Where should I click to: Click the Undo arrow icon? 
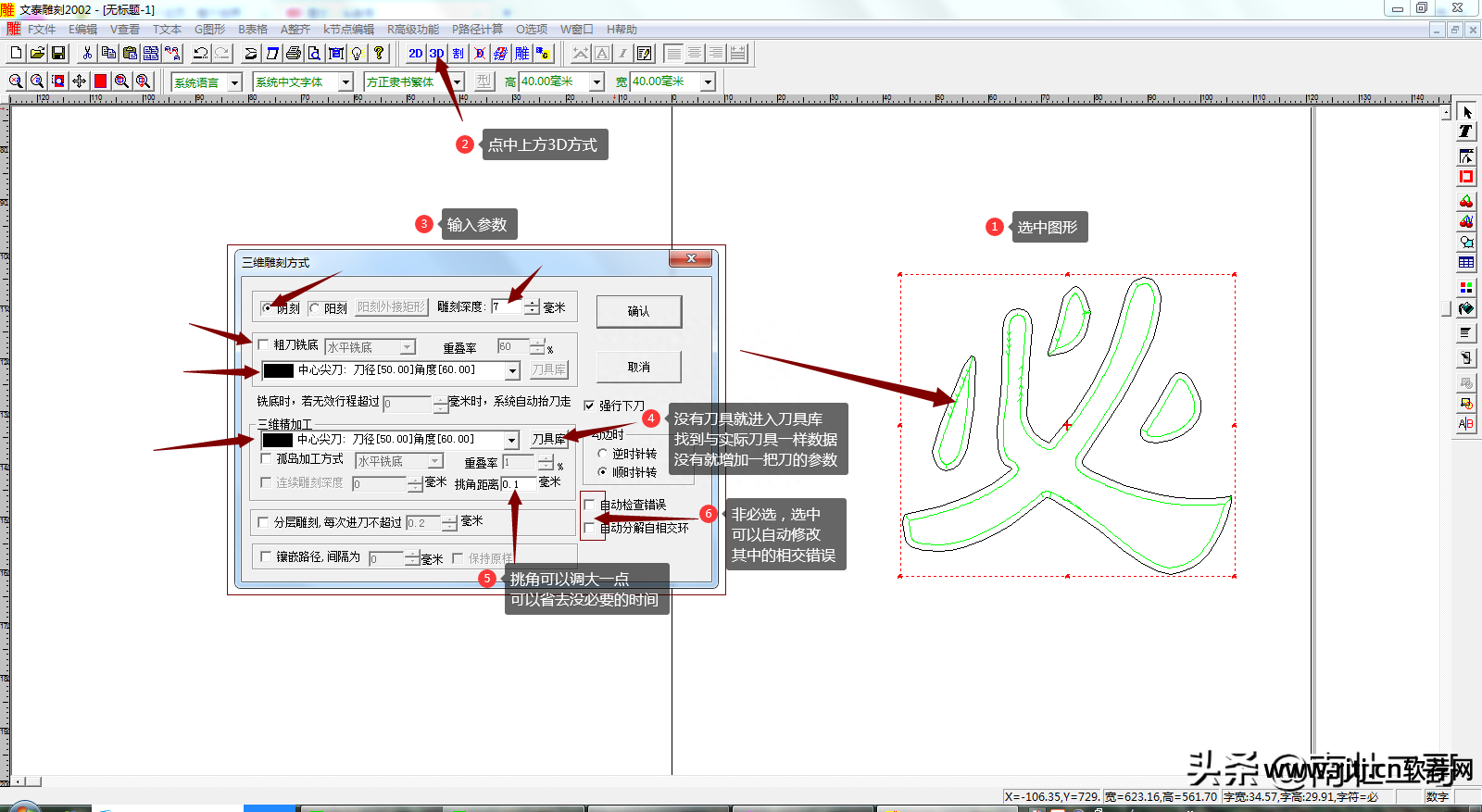tap(200, 54)
